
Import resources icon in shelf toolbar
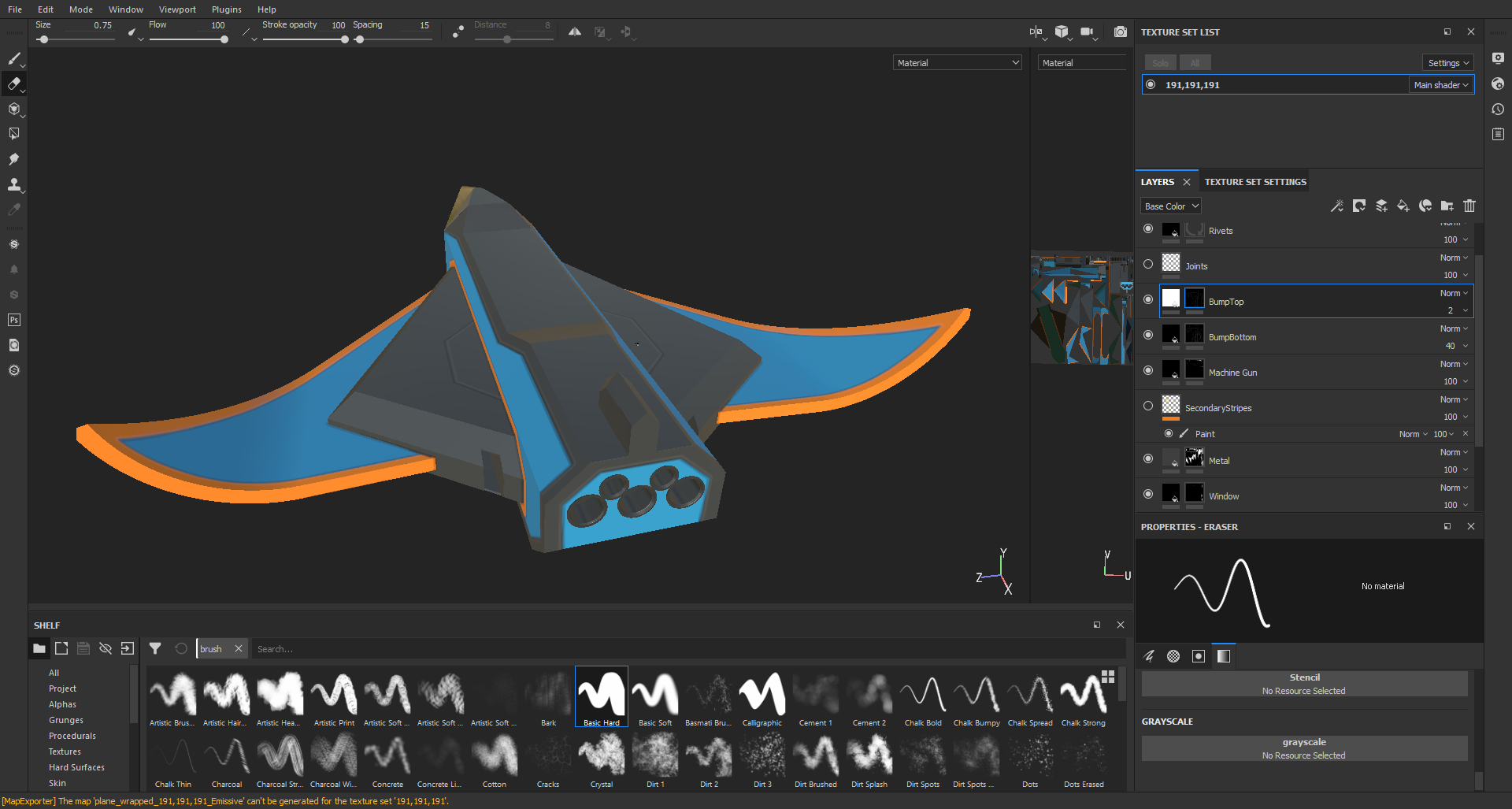point(127,648)
